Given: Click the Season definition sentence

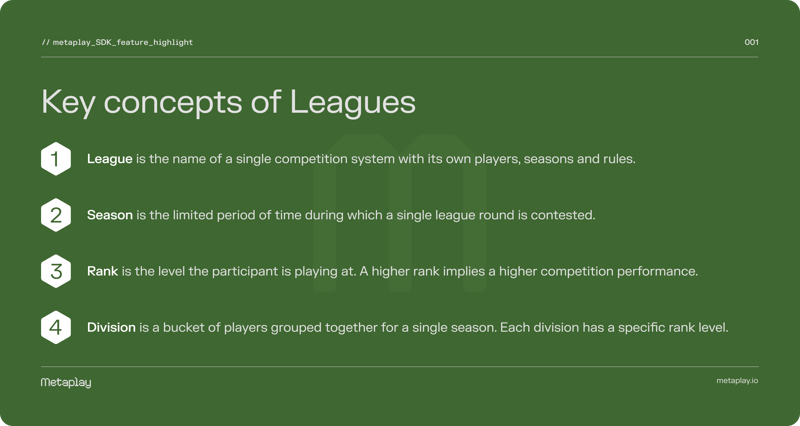Looking at the screenshot, I should pos(341,215).
